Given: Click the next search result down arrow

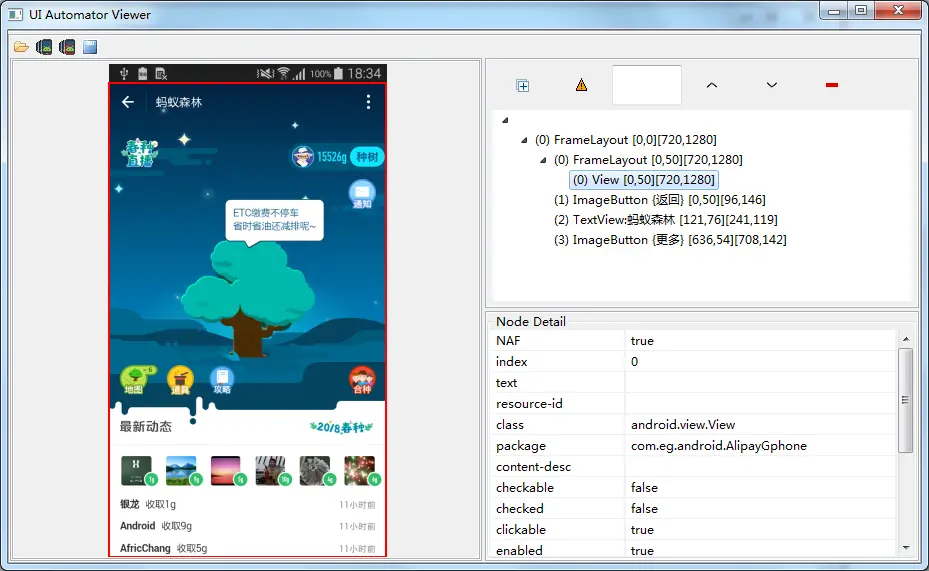Looking at the screenshot, I should pyautogui.click(x=771, y=85).
